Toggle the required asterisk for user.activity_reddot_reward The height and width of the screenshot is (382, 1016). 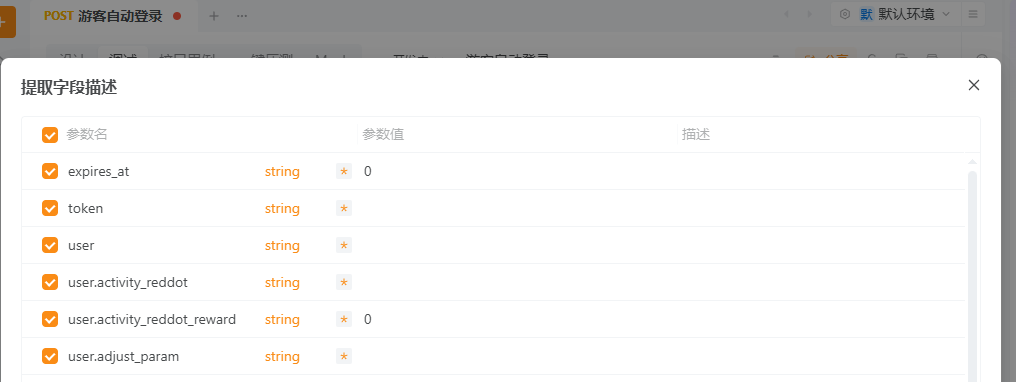344,319
